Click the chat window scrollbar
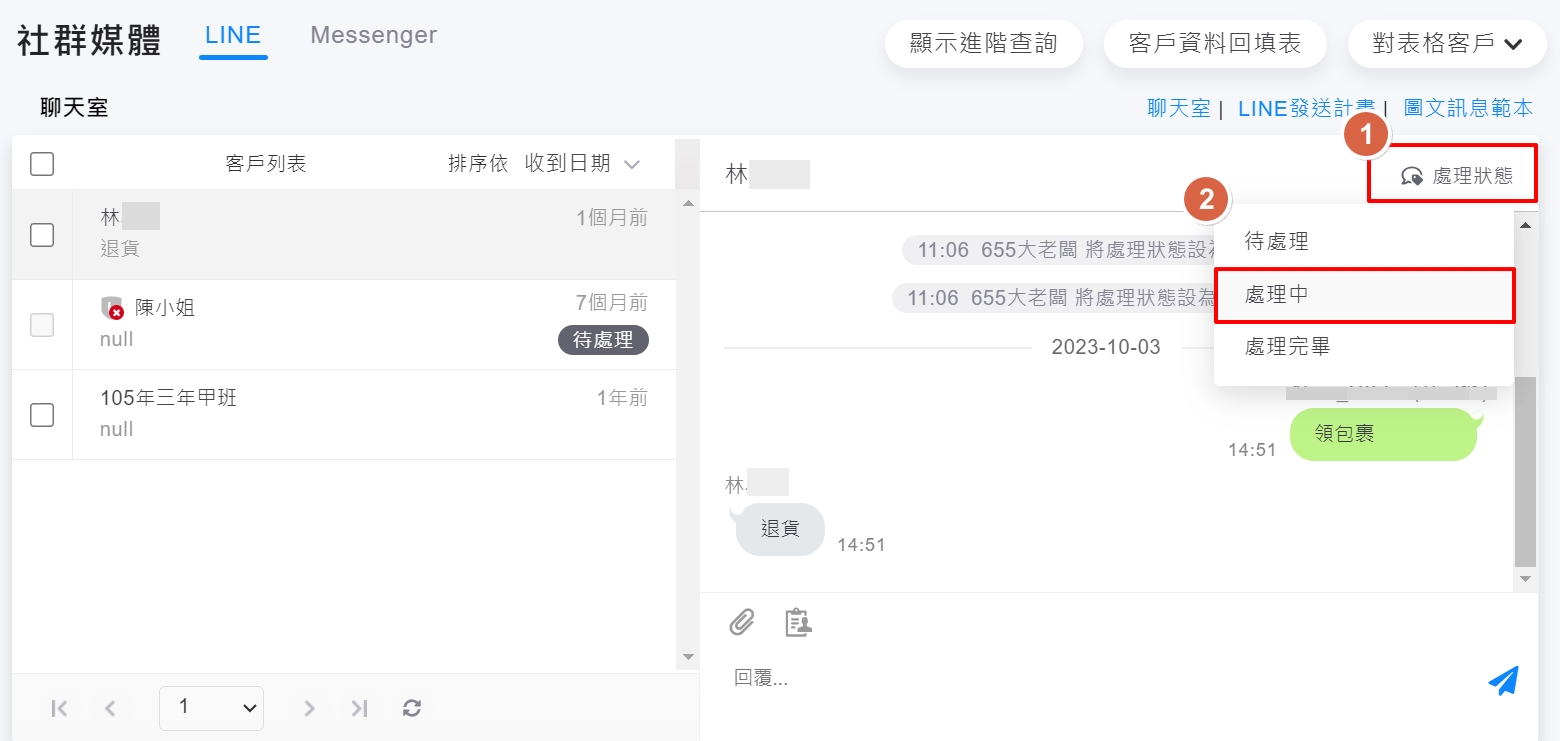This screenshot has width=1560, height=741. [x=1525, y=470]
